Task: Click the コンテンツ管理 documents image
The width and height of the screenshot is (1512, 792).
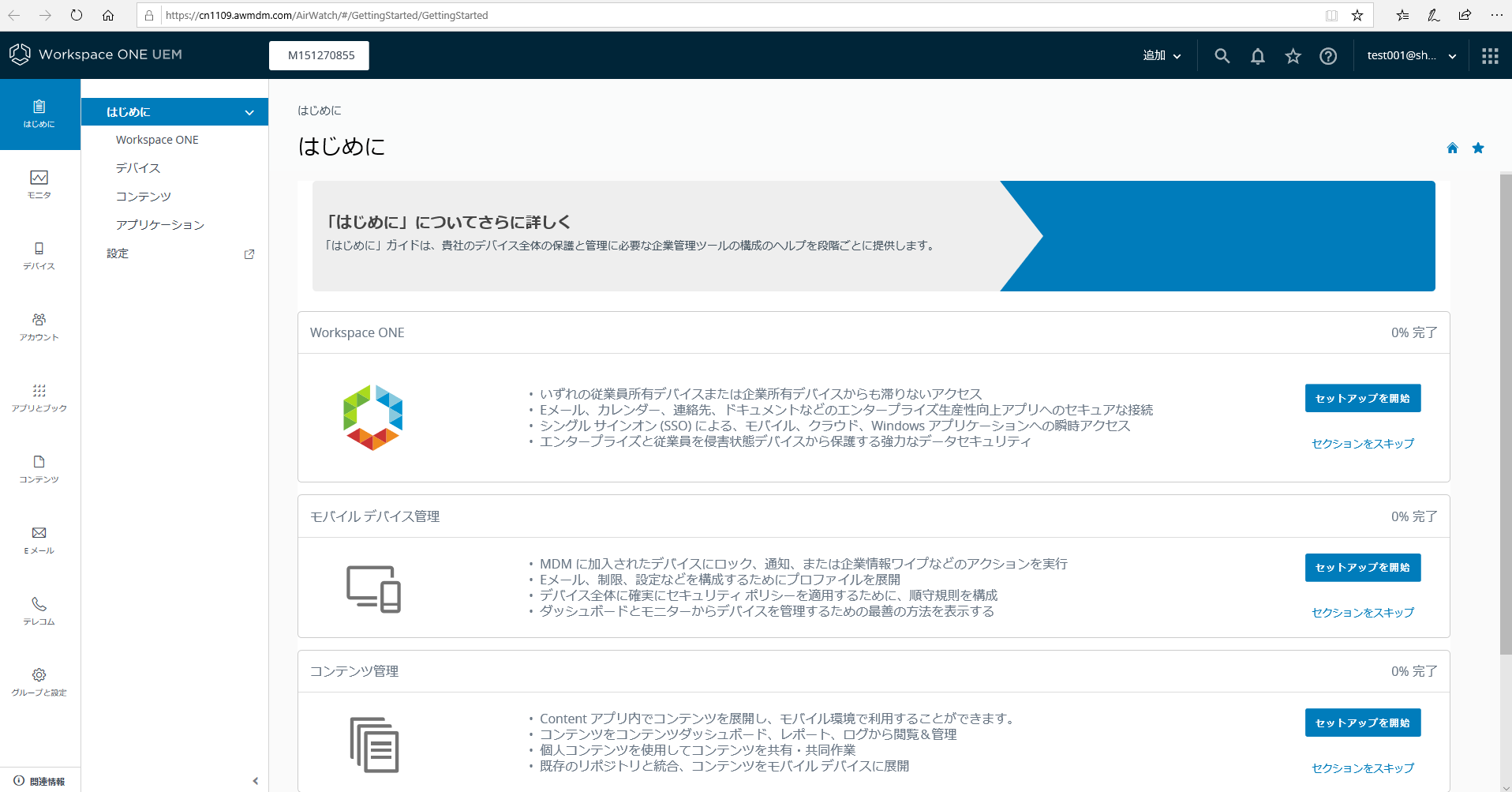Action: click(x=374, y=745)
